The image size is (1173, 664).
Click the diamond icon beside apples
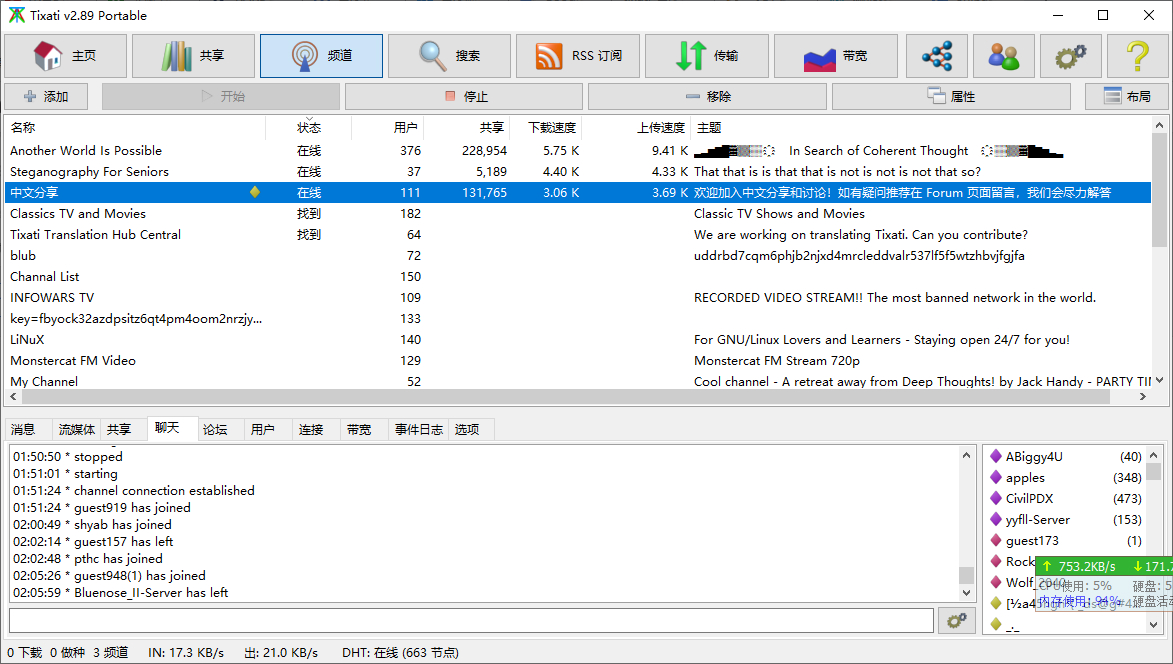996,477
